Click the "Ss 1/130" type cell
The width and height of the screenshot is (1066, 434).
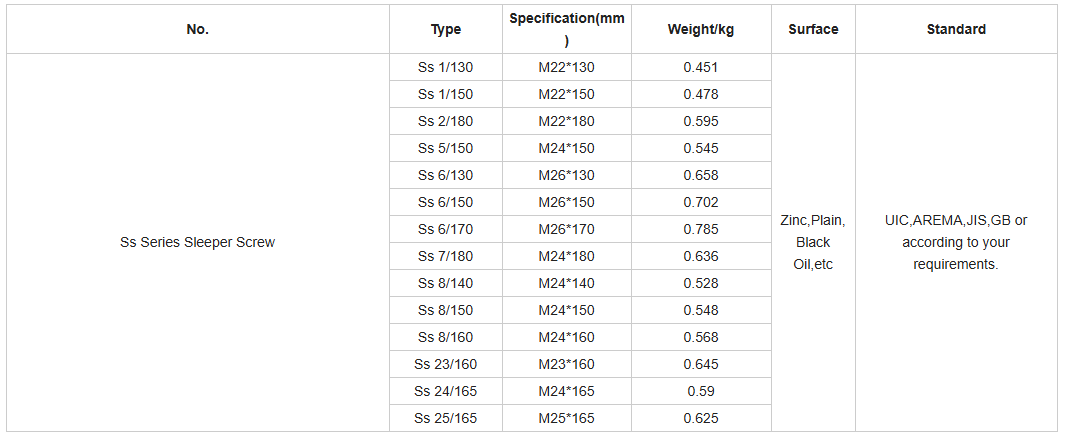click(445, 67)
